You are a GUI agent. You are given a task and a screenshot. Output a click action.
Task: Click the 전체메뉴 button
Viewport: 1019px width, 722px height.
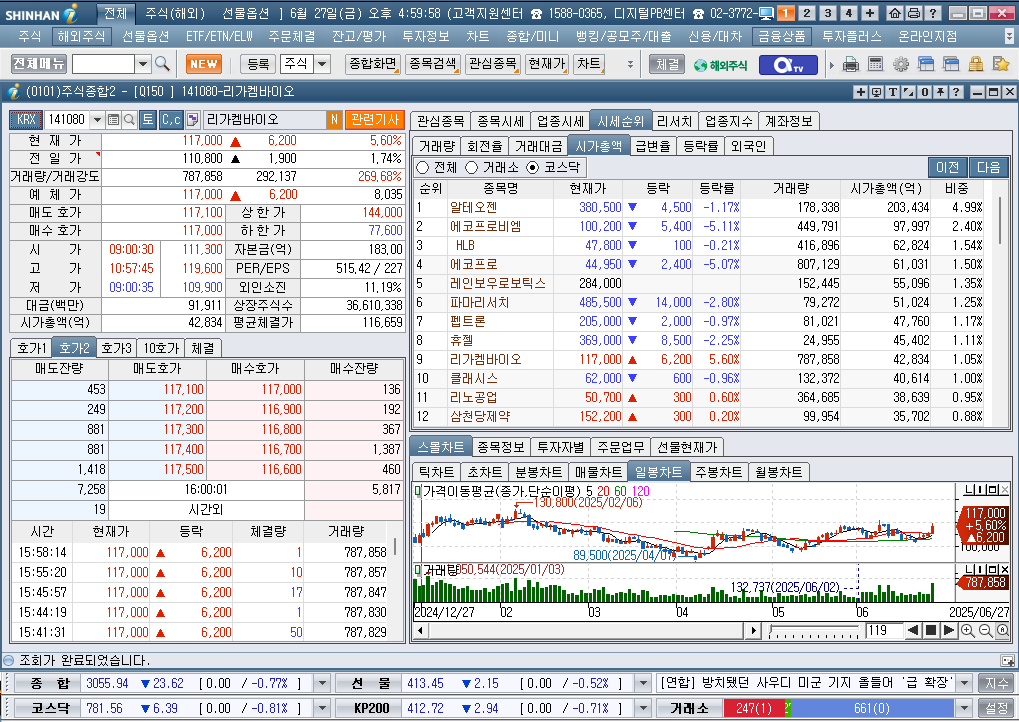(x=39, y=64)
